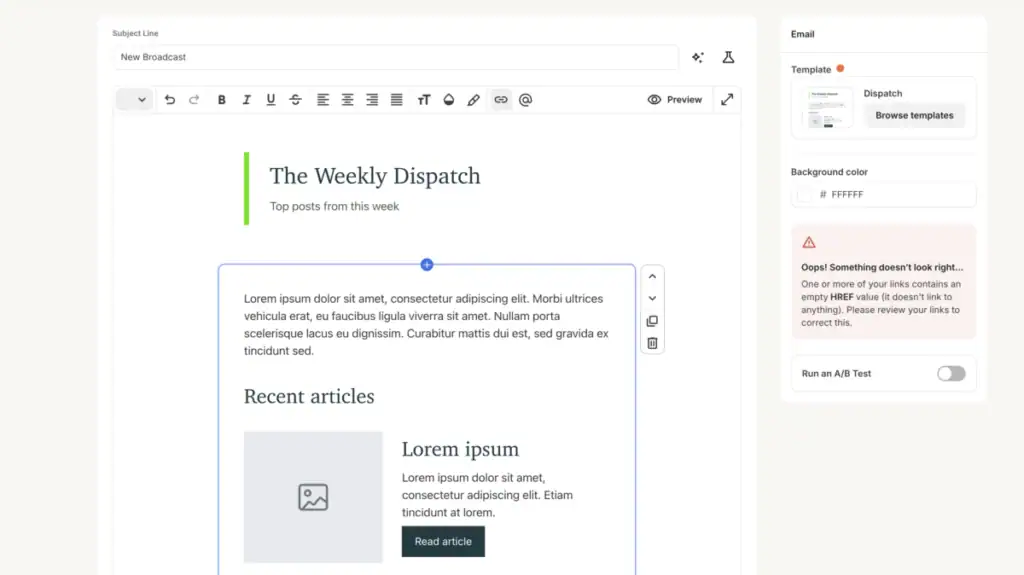Image resolution: width=1024 pixels, height=575 pixels.
Task: Click the Subject Line input field
Action: tap(396, 58)
